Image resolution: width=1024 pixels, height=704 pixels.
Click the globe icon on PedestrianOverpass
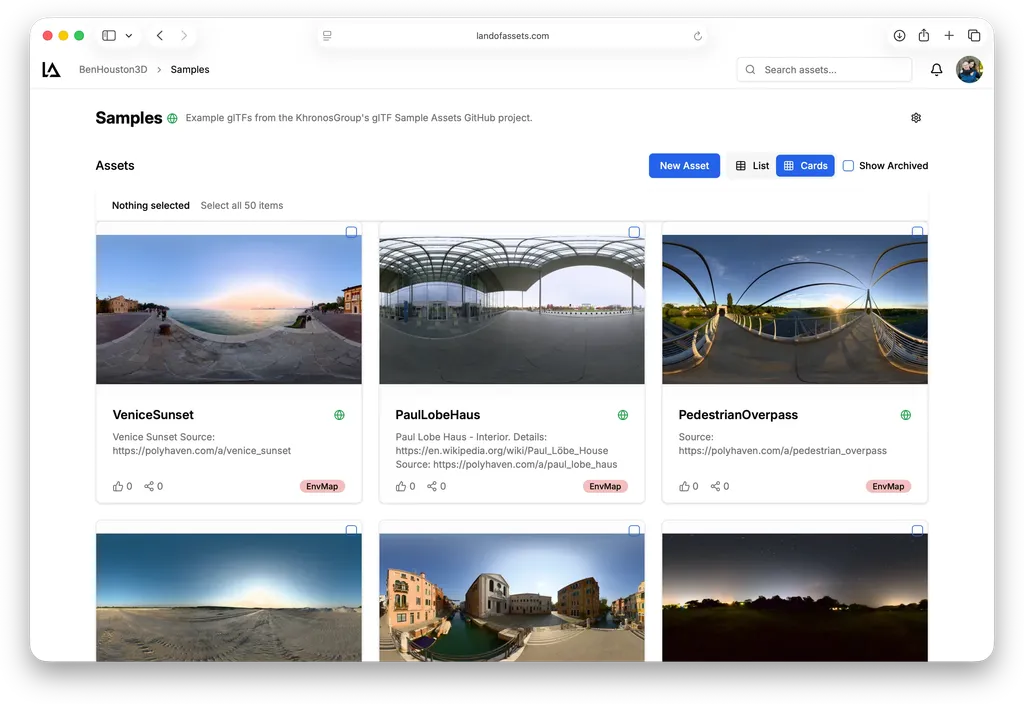click(904, 414)
